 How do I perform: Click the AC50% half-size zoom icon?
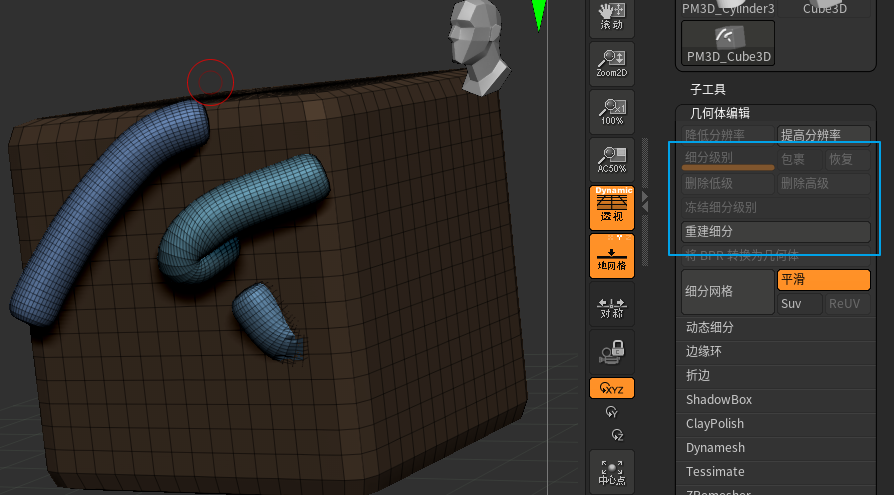coord(612,160)
